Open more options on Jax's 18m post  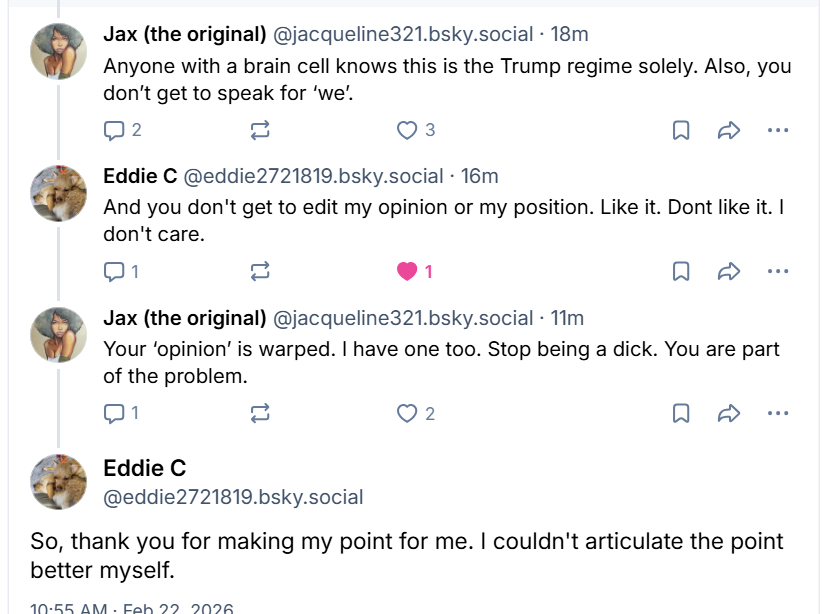pos(778,130)
